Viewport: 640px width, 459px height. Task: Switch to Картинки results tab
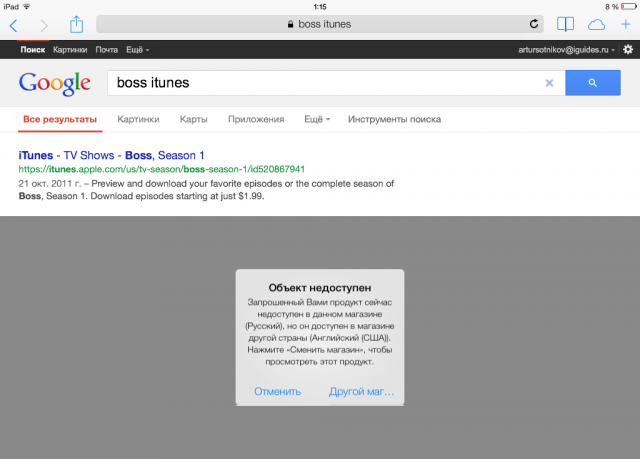[138, 120]
